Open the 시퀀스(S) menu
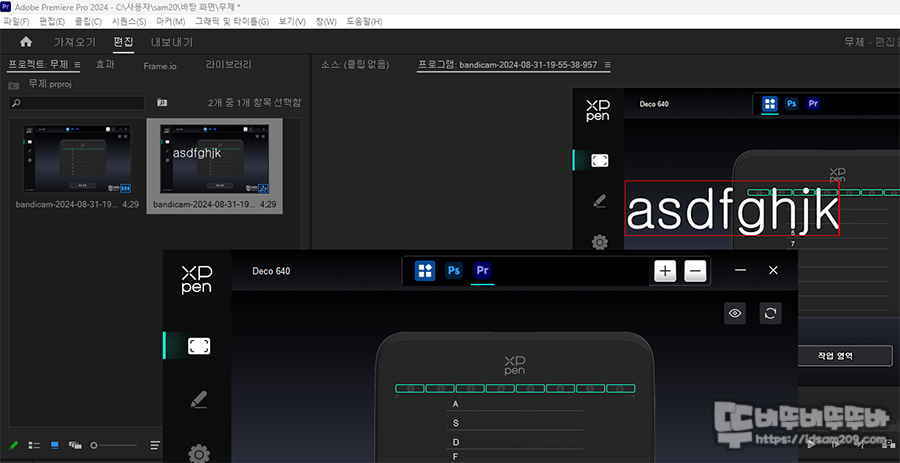 coord(129,22)
